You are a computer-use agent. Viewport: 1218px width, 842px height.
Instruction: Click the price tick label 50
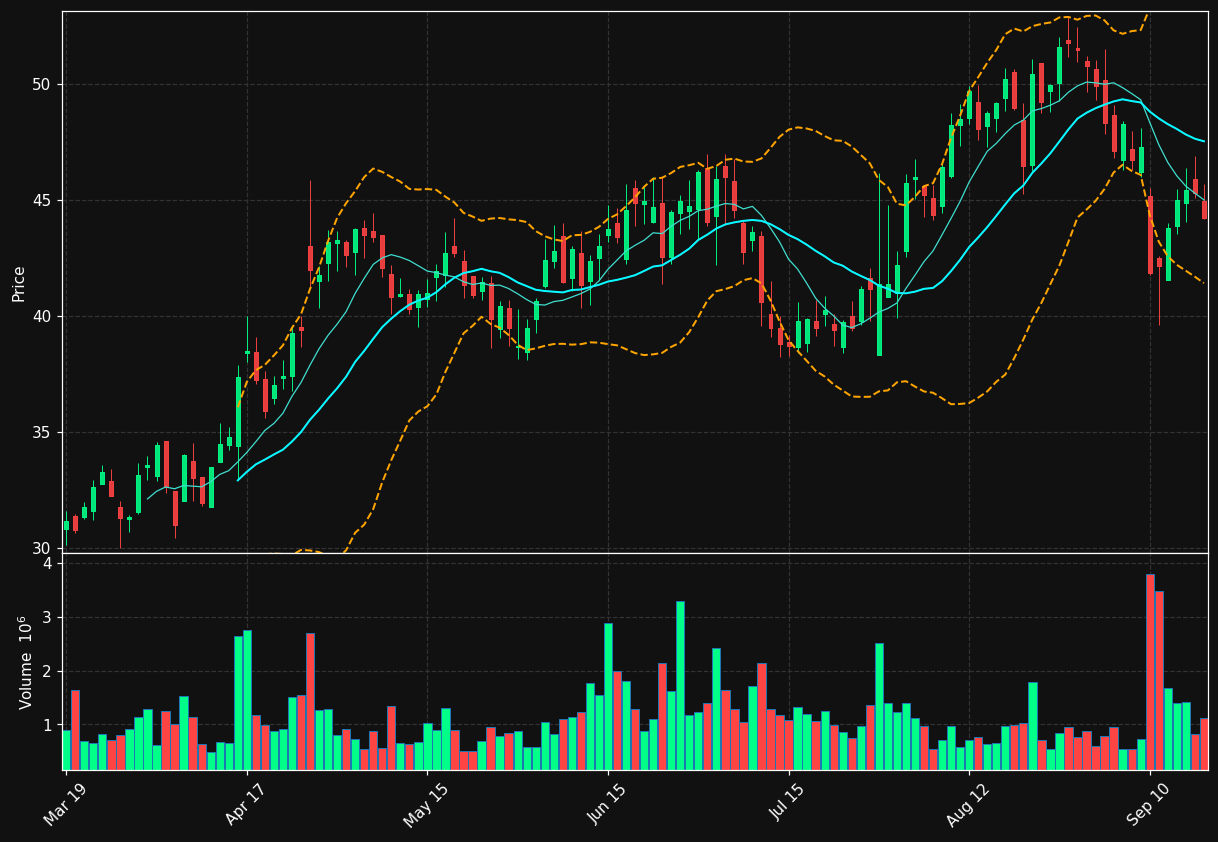tap(40, 84)
